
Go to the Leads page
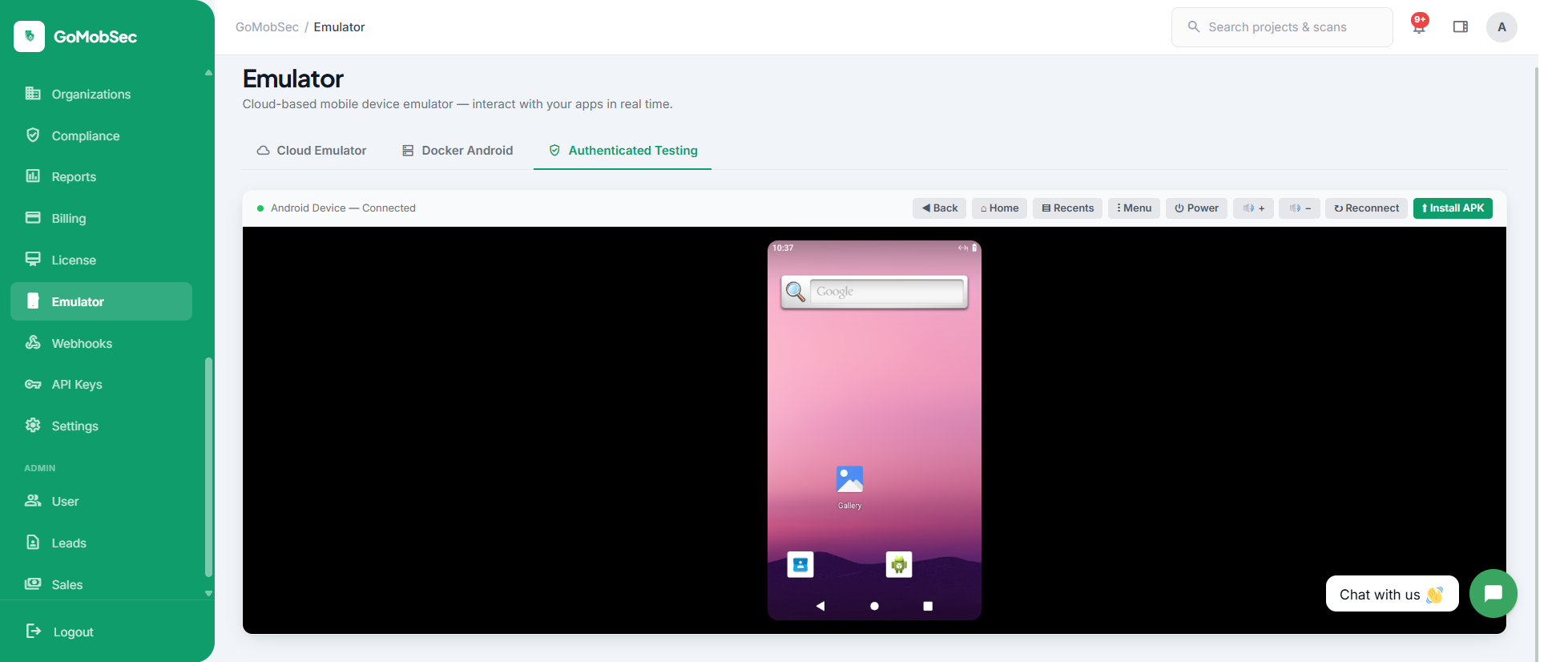click(x=101, y=543)
